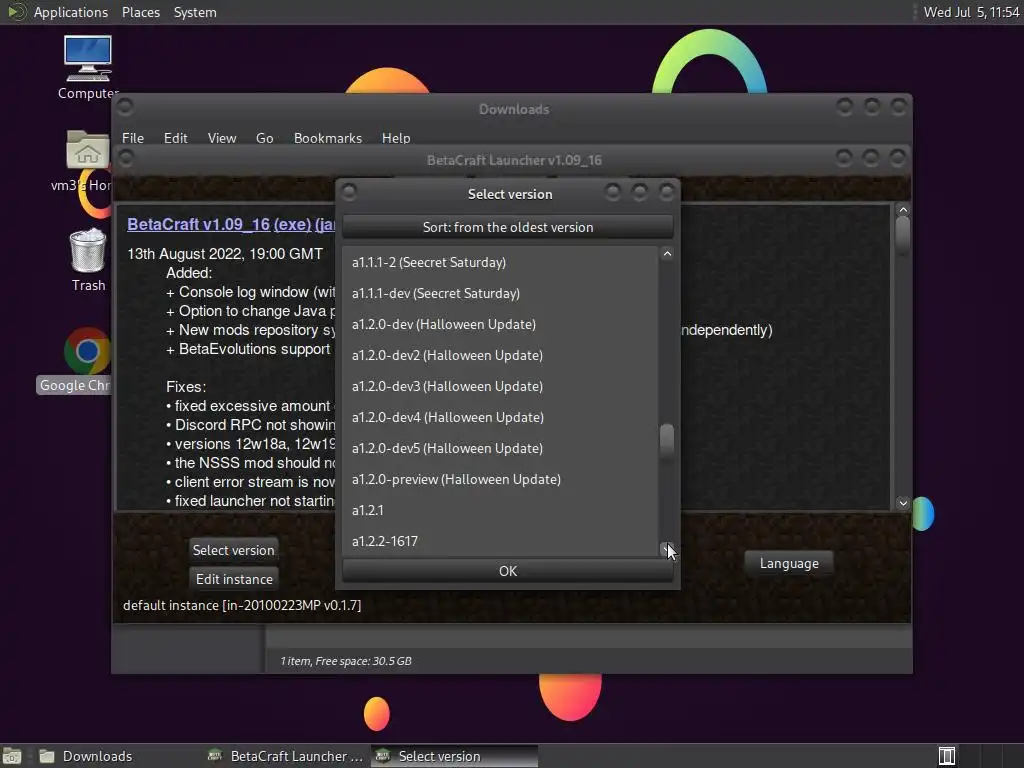
Task: Pick a1.2.0-dev3 (Halloween Update)
Action: click(x=500, y=386)
